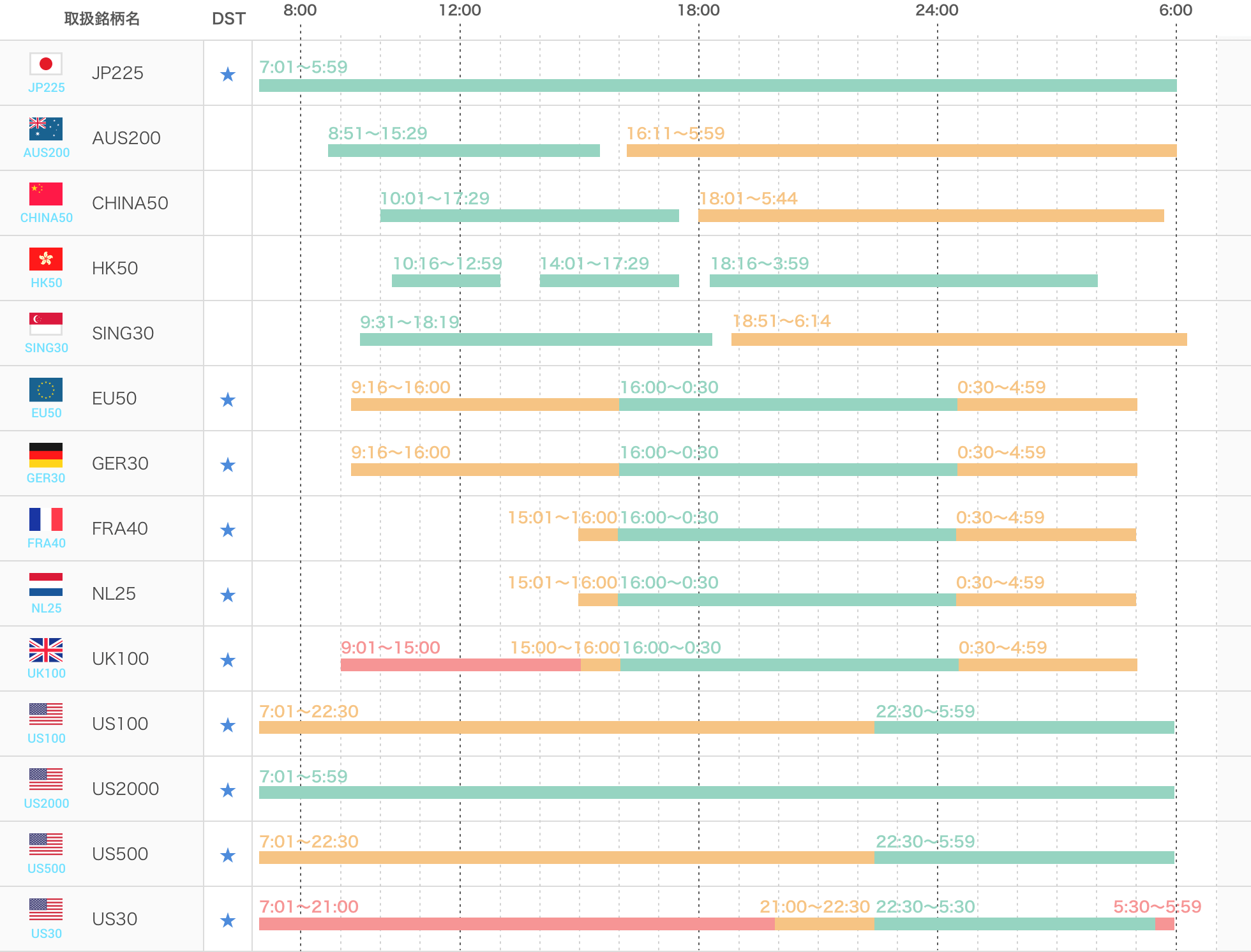Click the DST star in US2000 row
This screenshot has height=952, width=1251.
[x=228, y=791]
